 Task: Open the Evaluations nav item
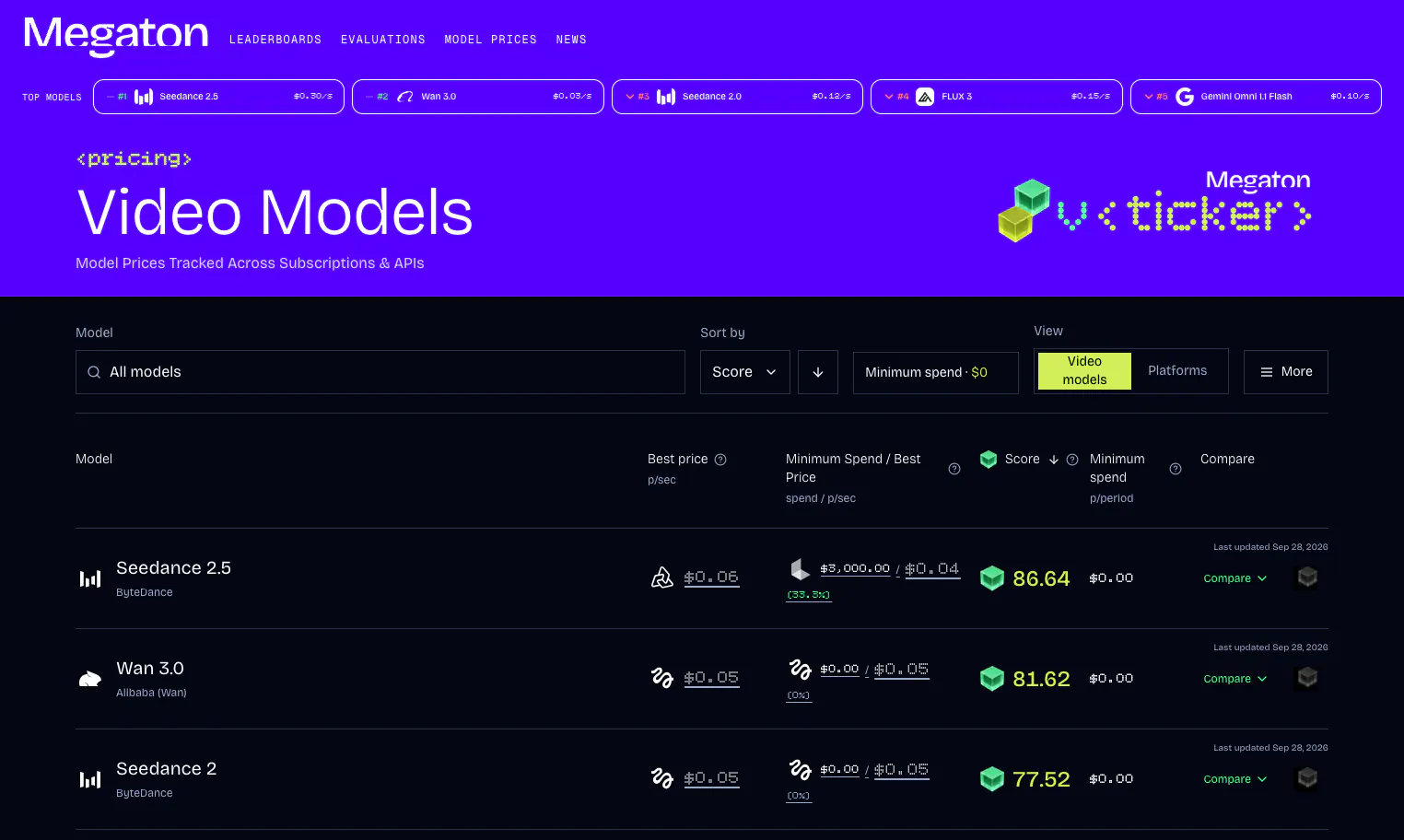(x=383, y=40)
